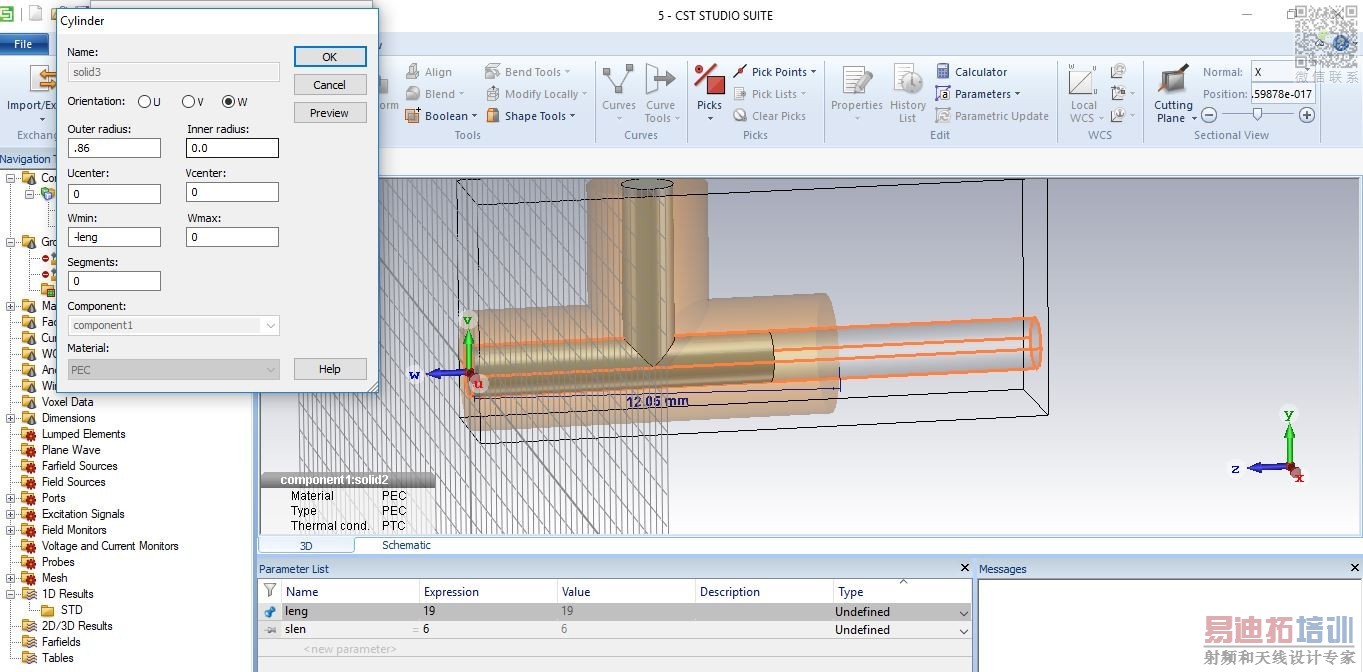
Task: Select the V orientation radio button
Action: [188, 102]
